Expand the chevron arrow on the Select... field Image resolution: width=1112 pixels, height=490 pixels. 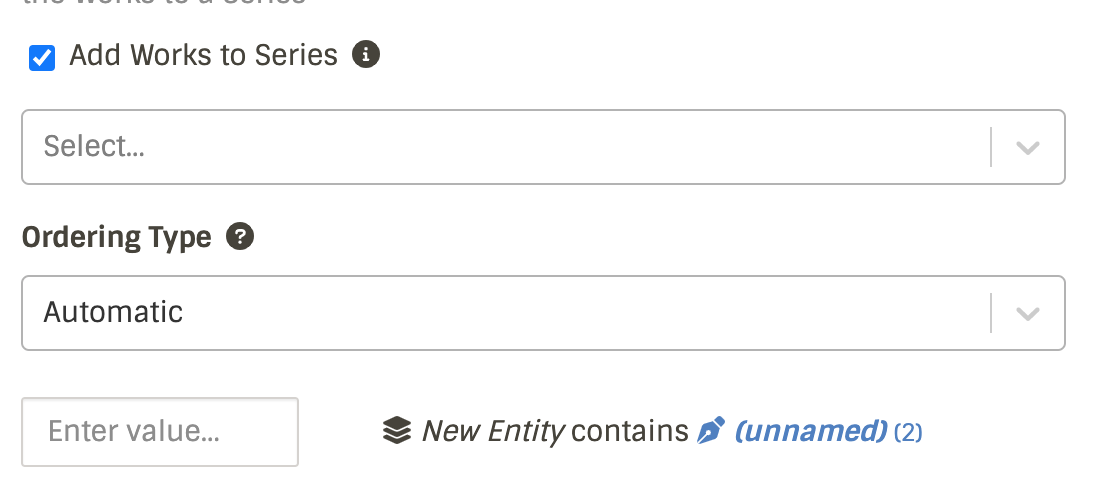[x=1028, y=148]
